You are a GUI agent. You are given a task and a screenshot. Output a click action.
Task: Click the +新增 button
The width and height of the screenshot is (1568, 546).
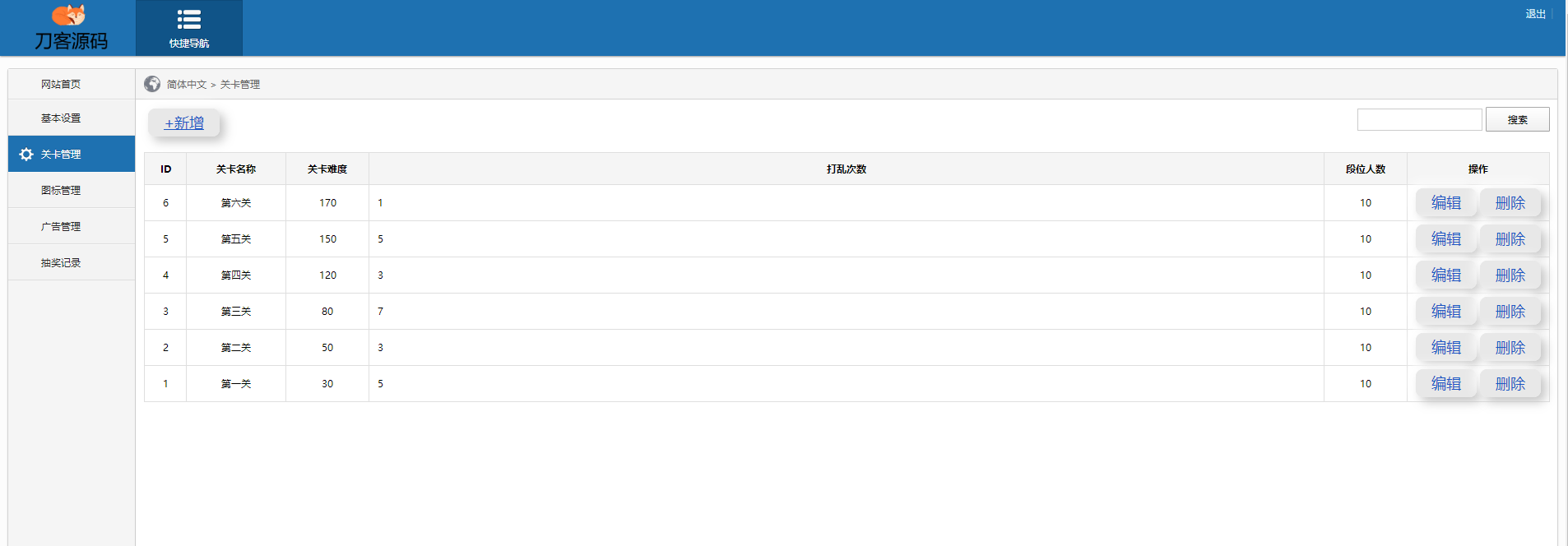(184, 123)
